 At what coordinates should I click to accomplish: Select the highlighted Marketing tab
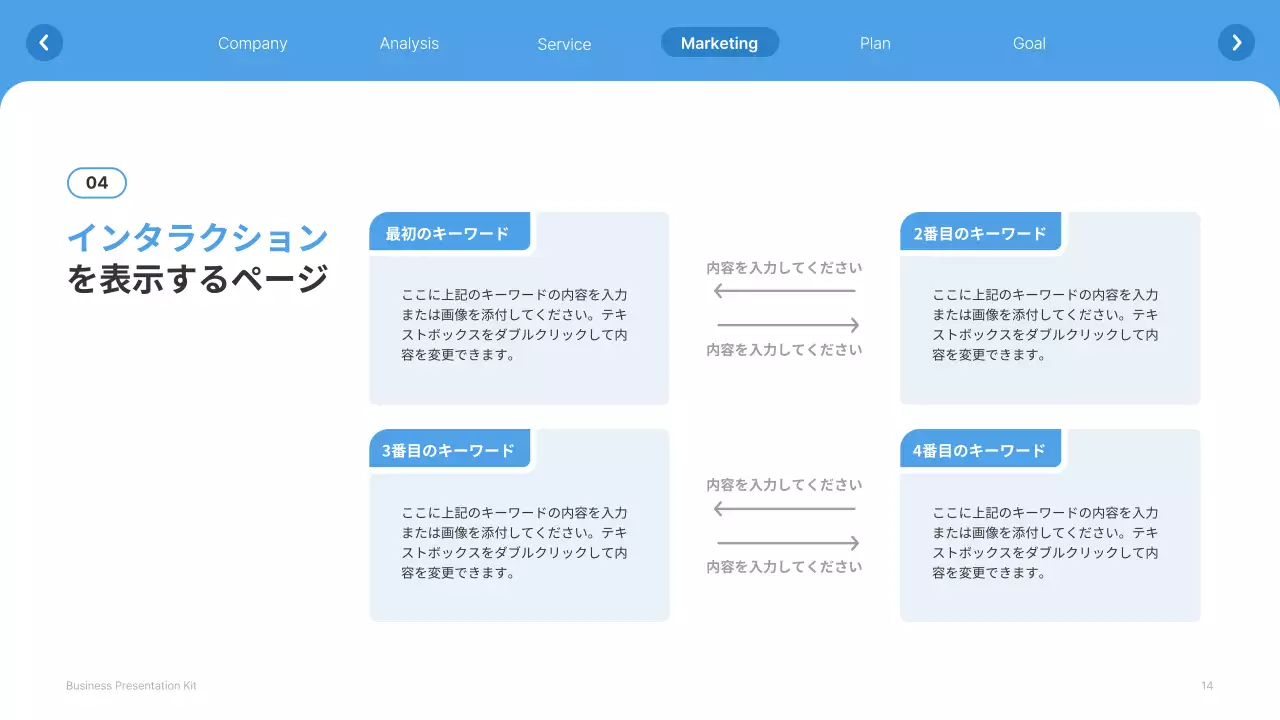[x=719, y=42]
